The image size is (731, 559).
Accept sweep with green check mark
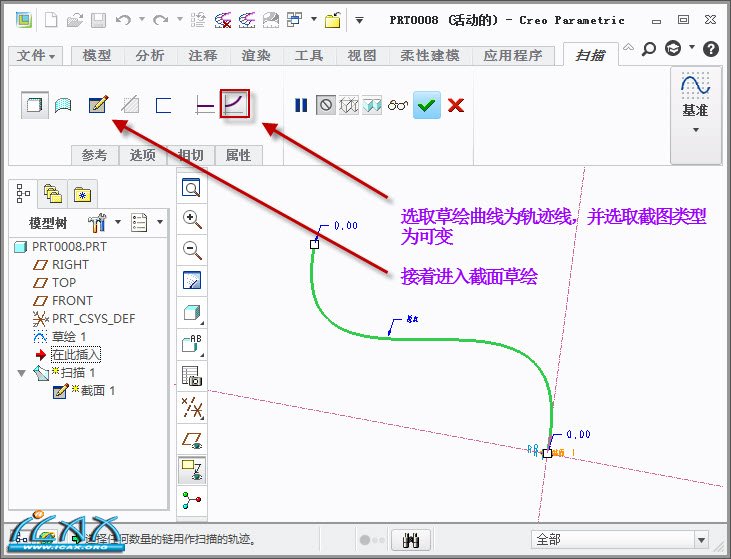tap(427, 105)
